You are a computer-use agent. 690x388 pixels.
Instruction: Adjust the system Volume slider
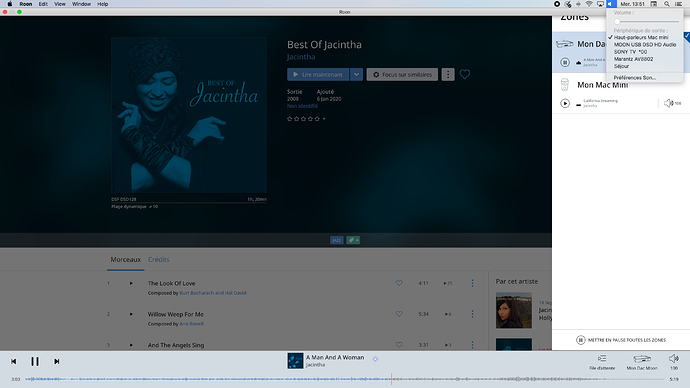646,22
